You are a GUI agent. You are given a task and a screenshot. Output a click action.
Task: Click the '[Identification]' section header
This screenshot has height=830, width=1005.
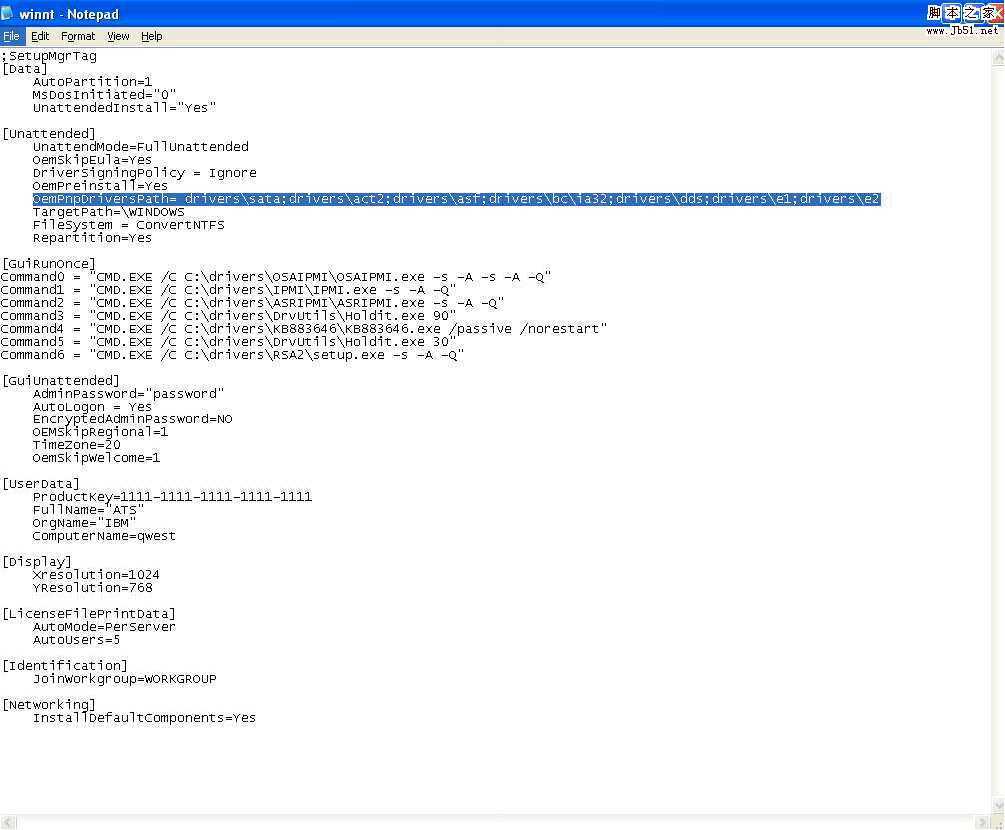pyautogui.click(x=65, y=666)
